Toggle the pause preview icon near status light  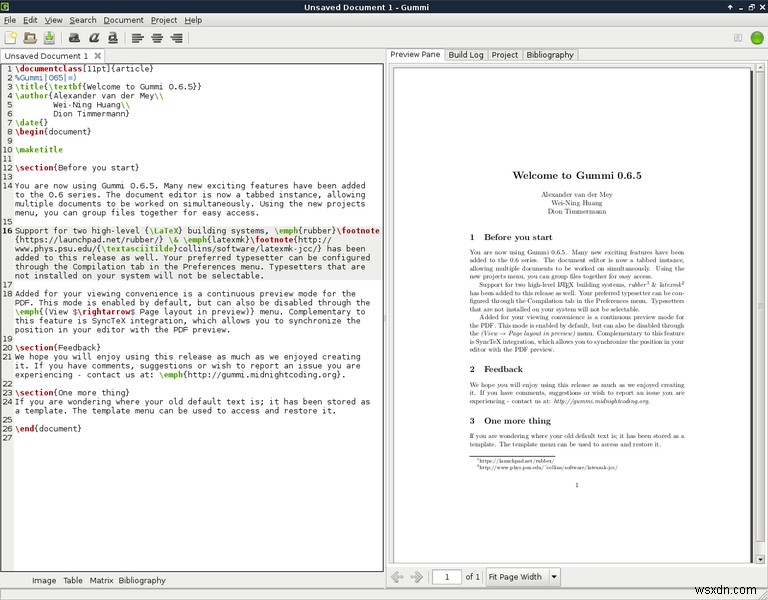pos(738,38)
